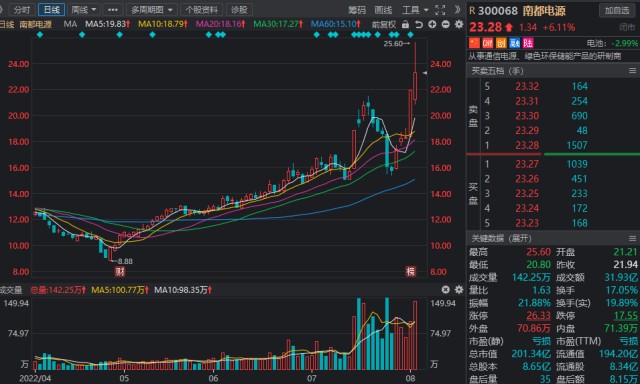Image resolution: width=640 pixels, height=384 pixels.
Task: Click the 跌停 limit-down price 17.55
Action: click(625, 315)
